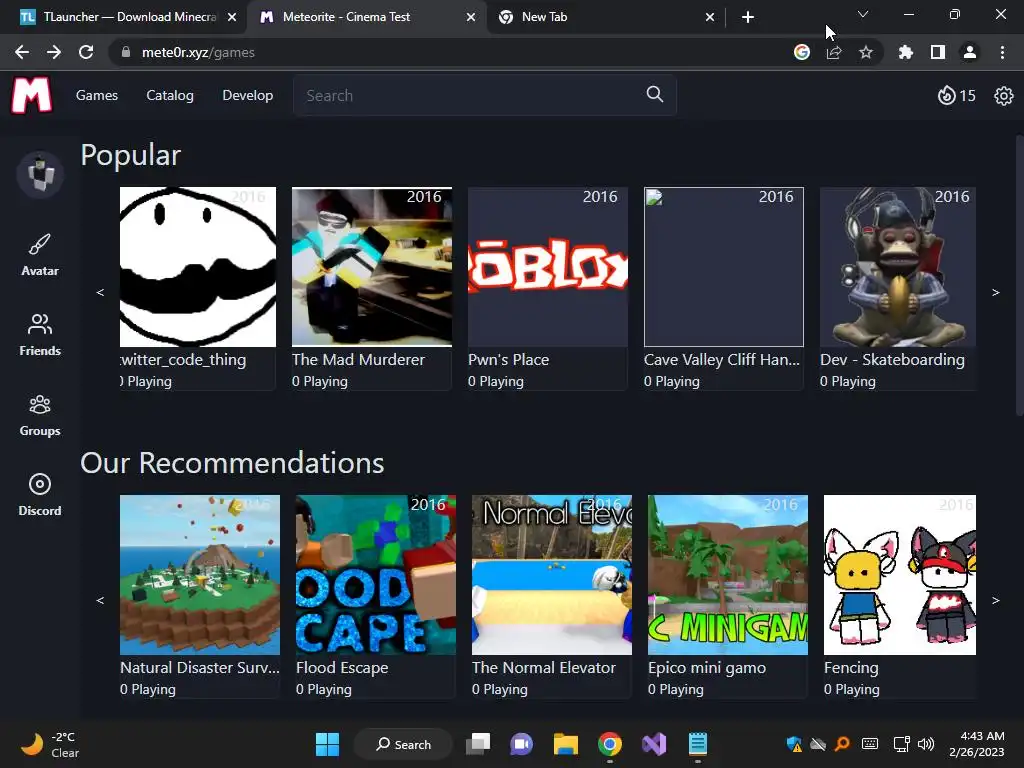1024x768 pixels.
Task: Click the Fencing characters thumbnail
Action: tap(900, 575)
